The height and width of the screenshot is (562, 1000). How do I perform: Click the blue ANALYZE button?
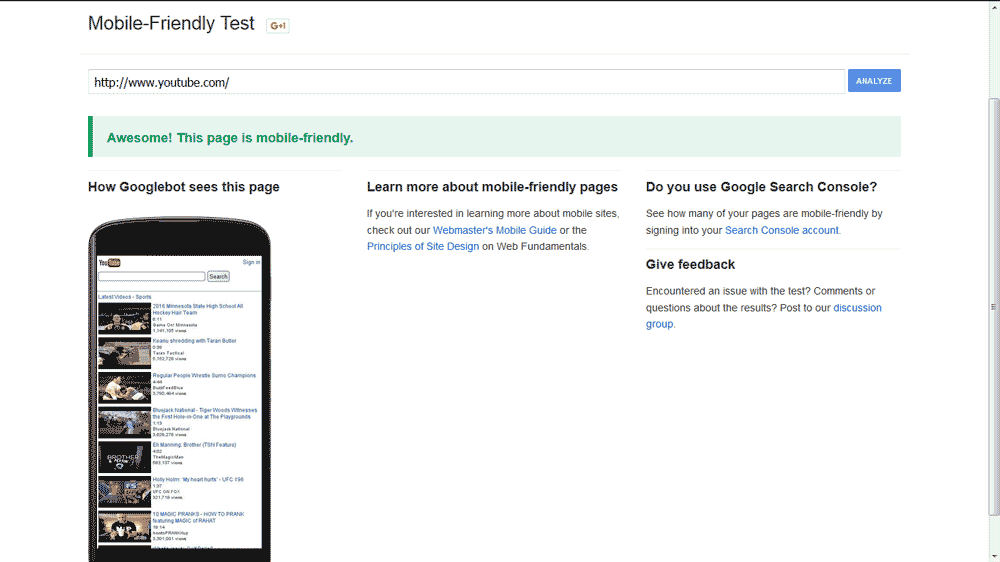tap(874, 81)
